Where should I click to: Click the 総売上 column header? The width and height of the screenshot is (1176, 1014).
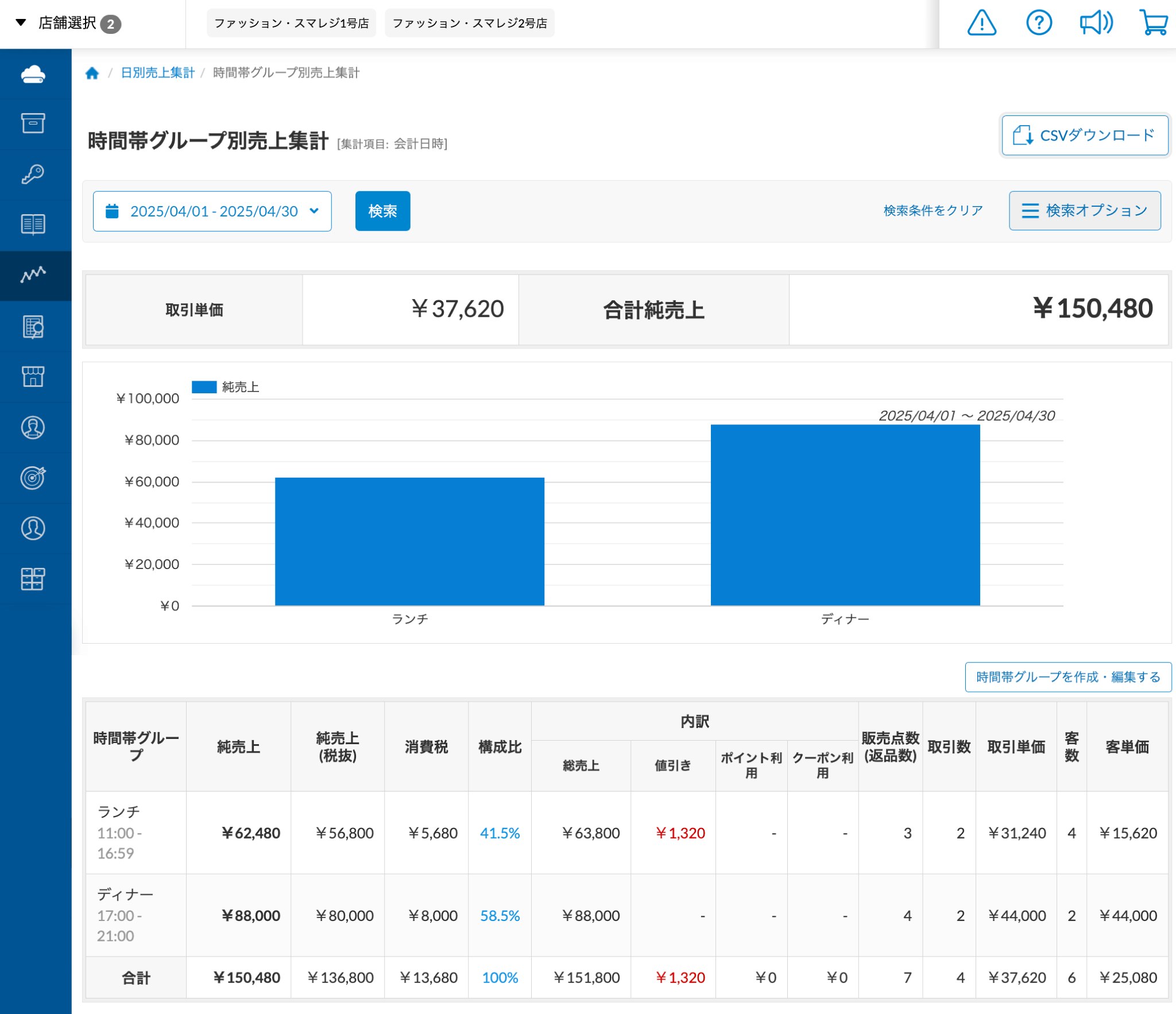pyautogui.click(x=581, y=766)
